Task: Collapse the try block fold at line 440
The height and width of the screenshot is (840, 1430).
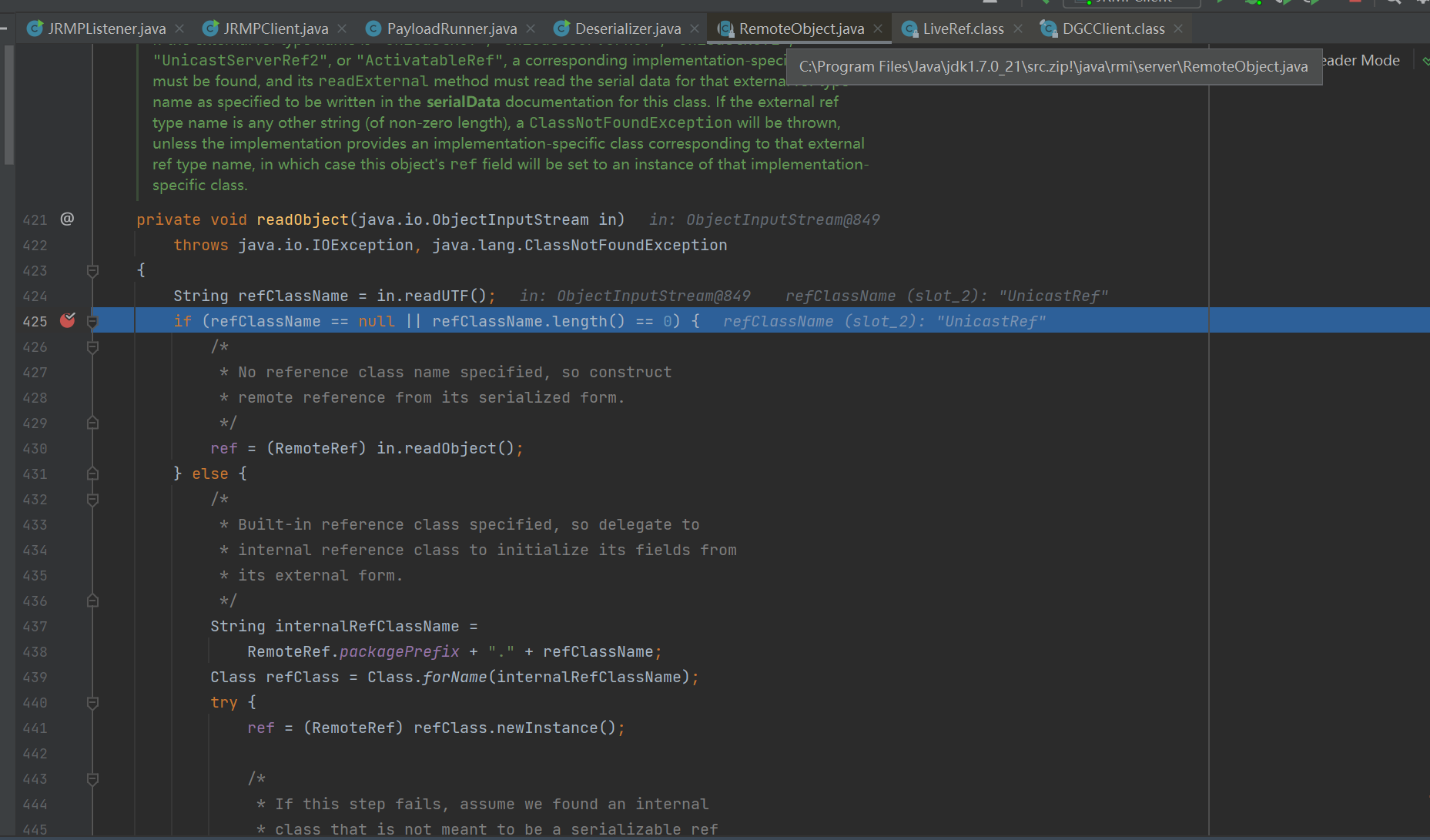Action: point(92,702)
